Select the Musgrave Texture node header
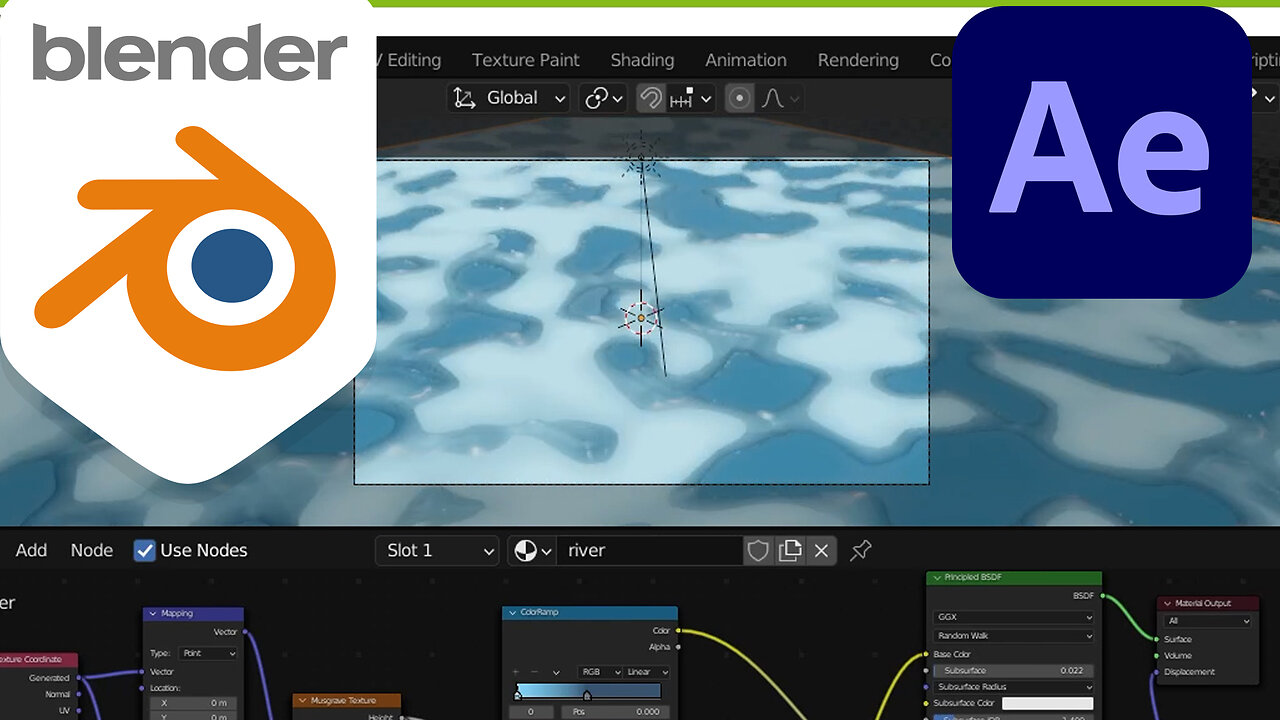The width and height of the screenshot is (1280, 720). point(347,701)
